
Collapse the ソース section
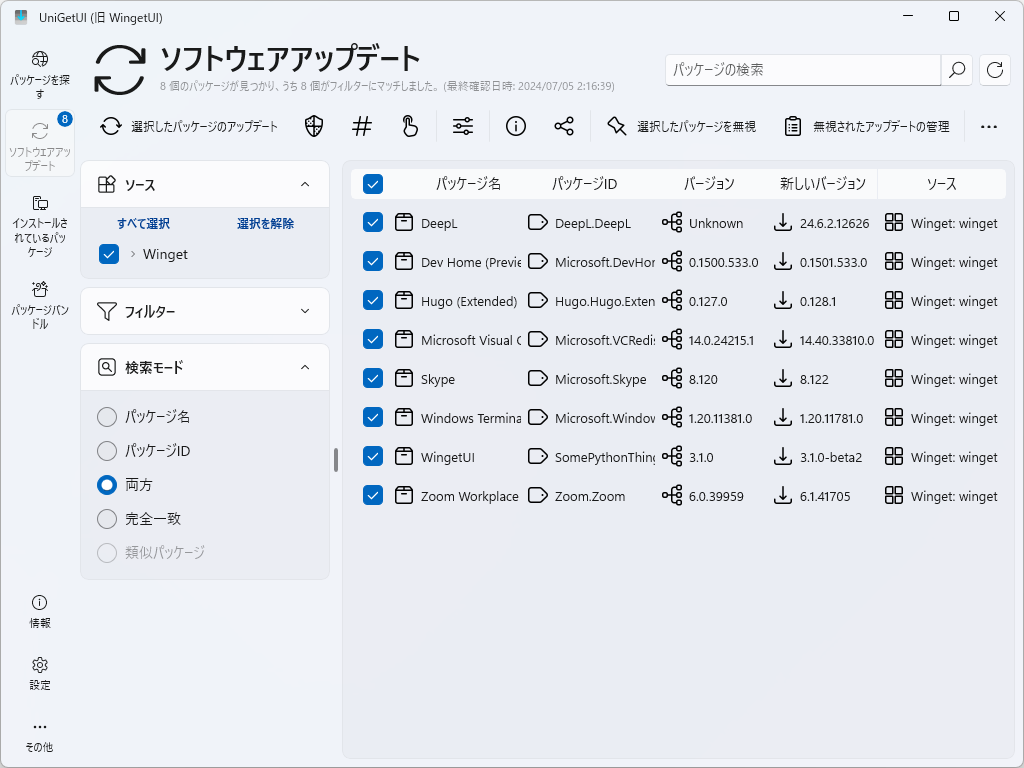(x=305, y=184)
